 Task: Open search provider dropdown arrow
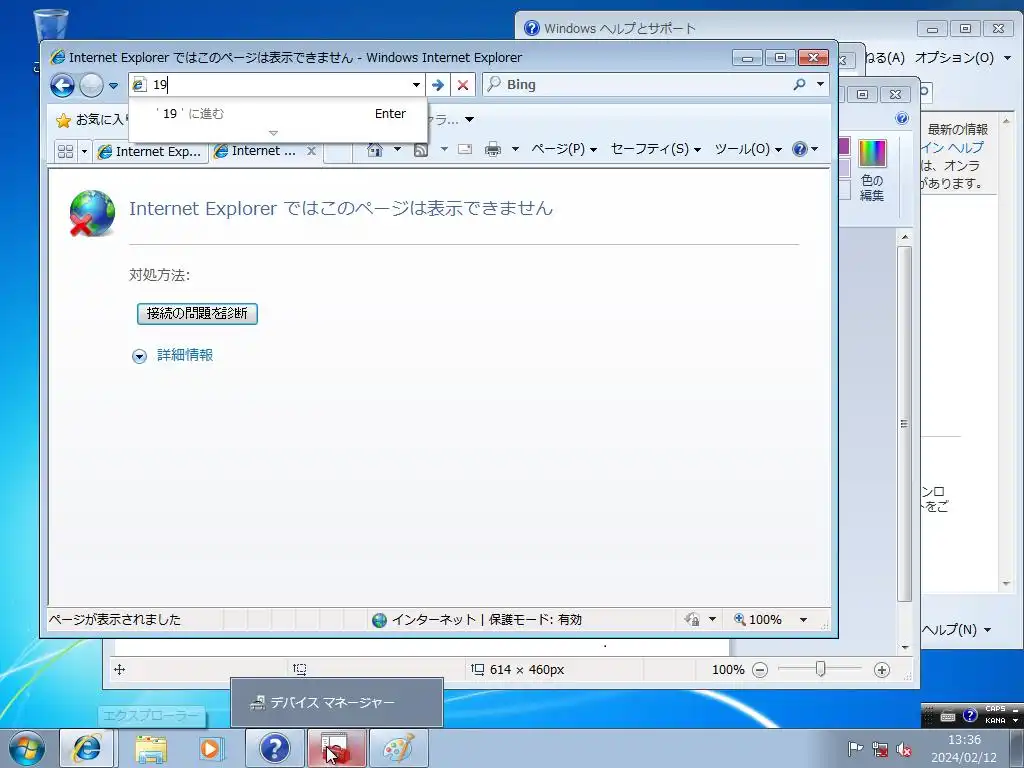tap(820, 84)
